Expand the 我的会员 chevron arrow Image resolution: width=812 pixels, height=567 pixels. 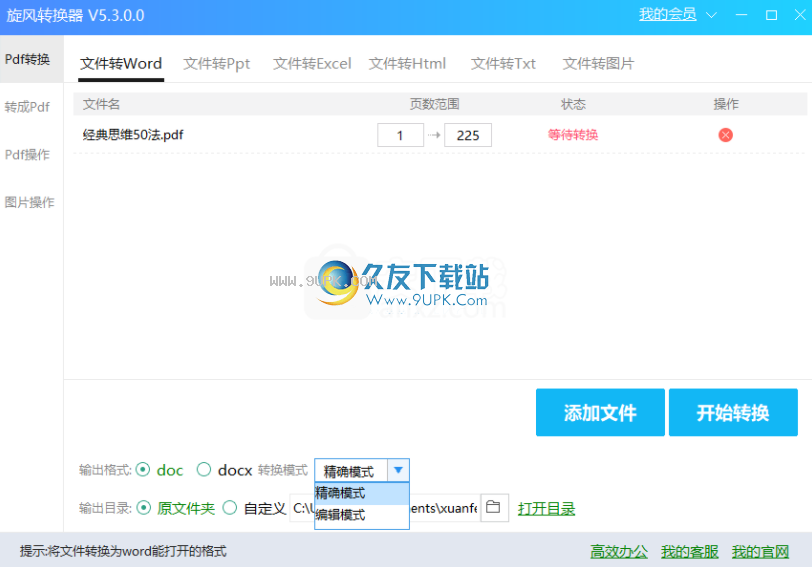712,15
